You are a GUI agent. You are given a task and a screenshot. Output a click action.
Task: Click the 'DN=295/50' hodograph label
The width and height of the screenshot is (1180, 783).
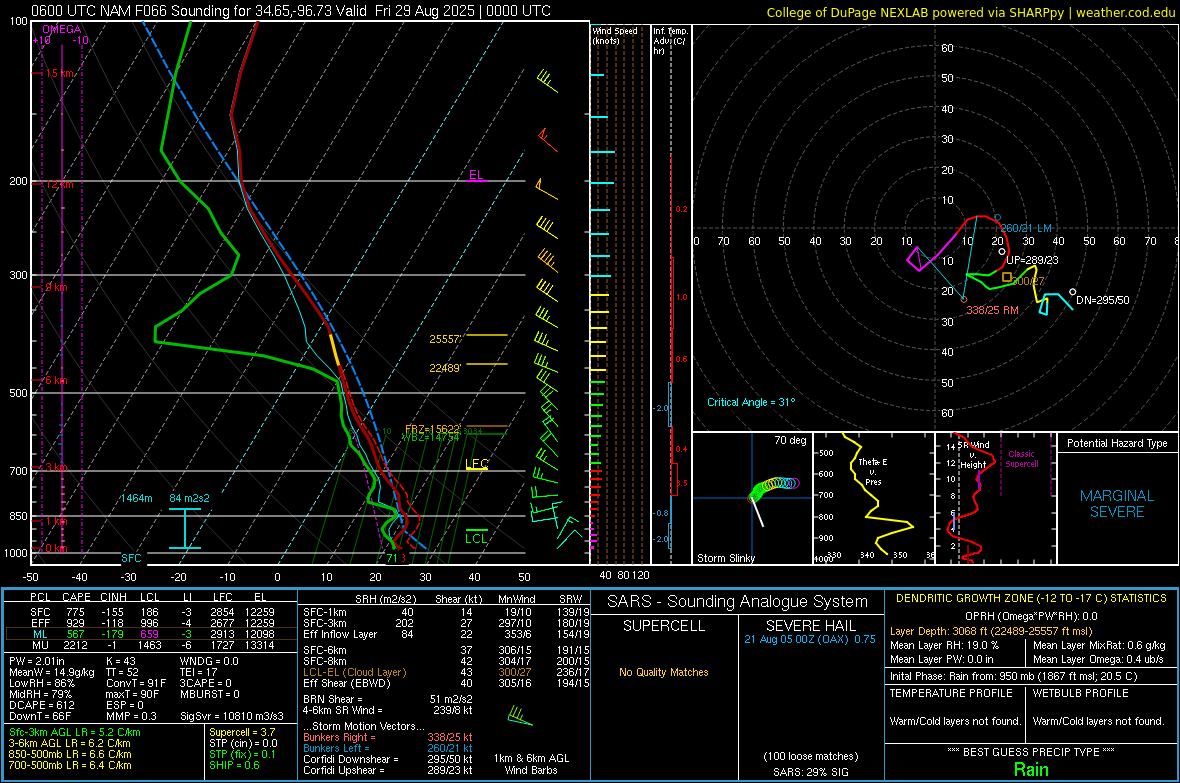point(1103,300)
